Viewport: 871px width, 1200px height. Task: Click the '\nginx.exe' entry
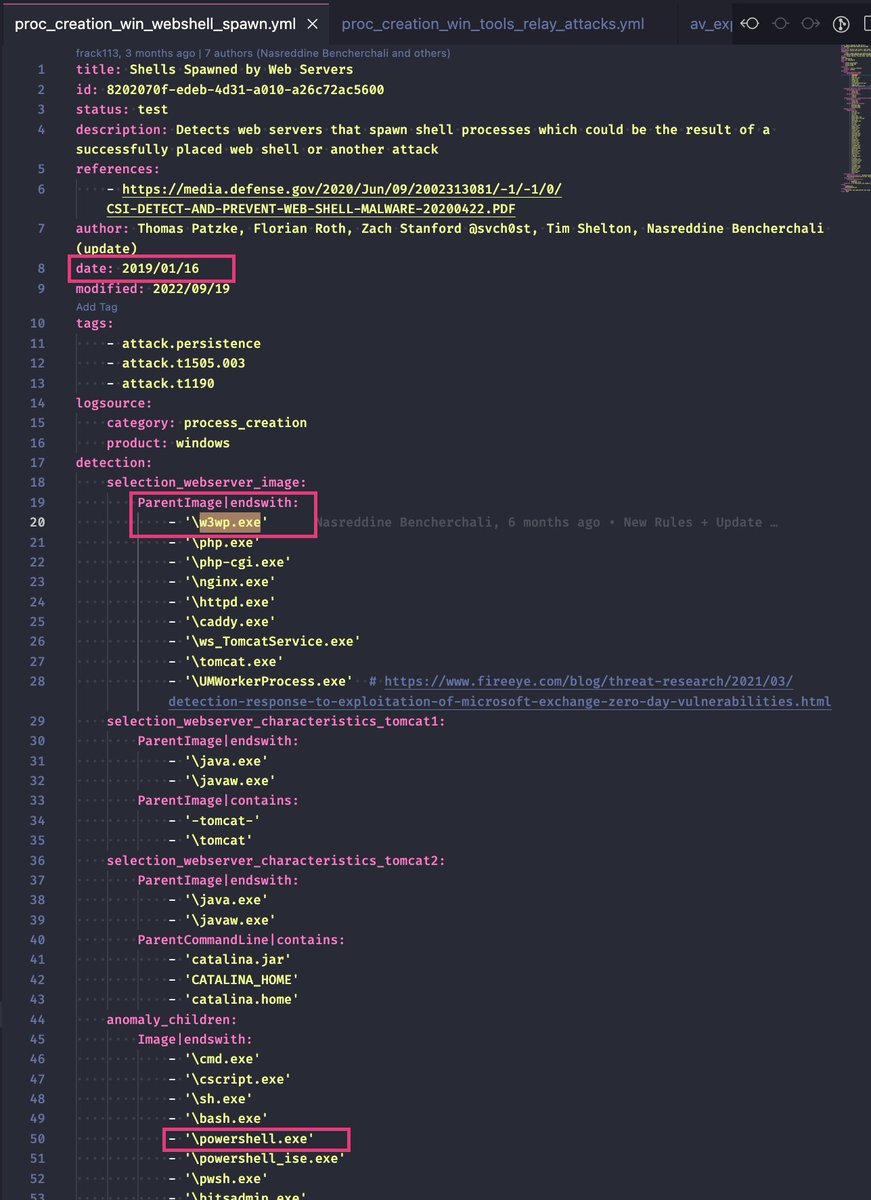coord(230,582)
